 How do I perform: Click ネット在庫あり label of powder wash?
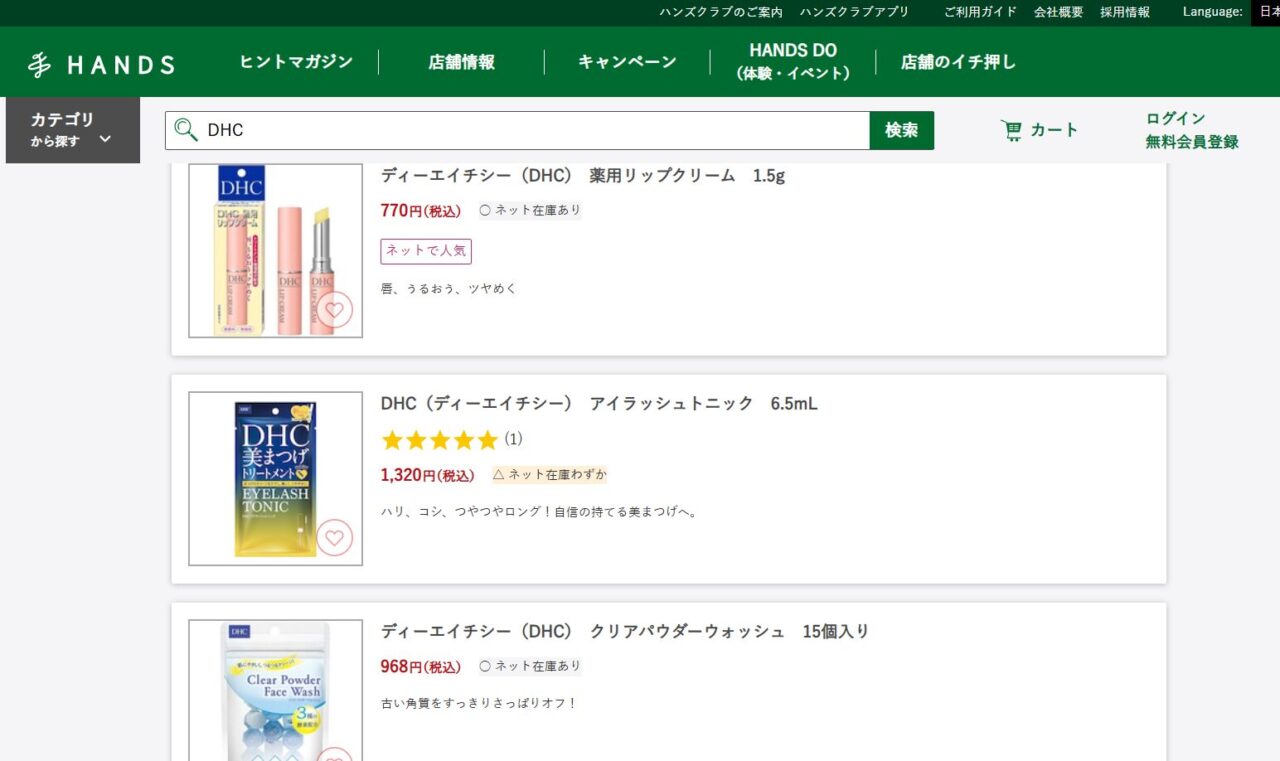pos(529,666)
